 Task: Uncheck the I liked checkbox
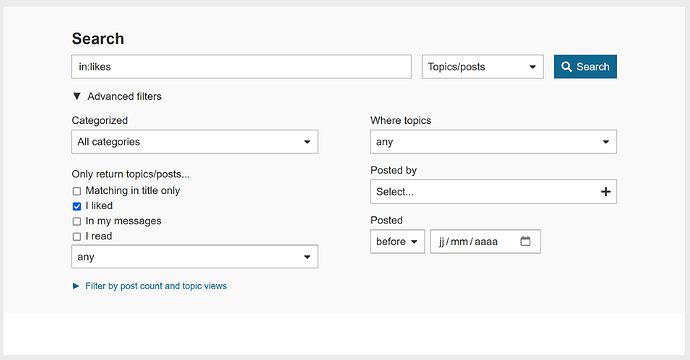[77, 206]
